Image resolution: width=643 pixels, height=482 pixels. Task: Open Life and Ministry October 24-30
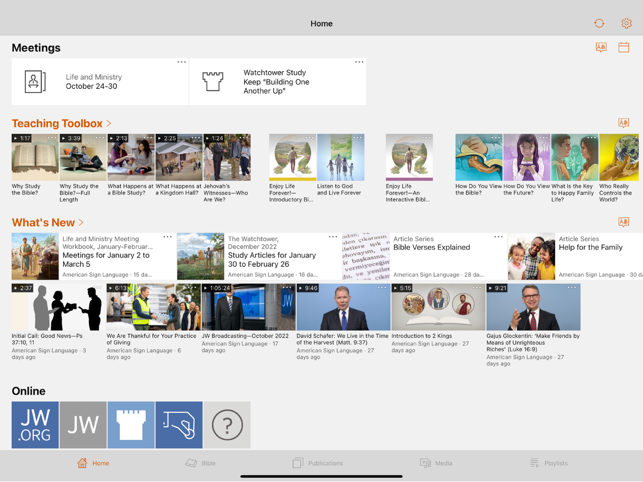click(100, 82)
